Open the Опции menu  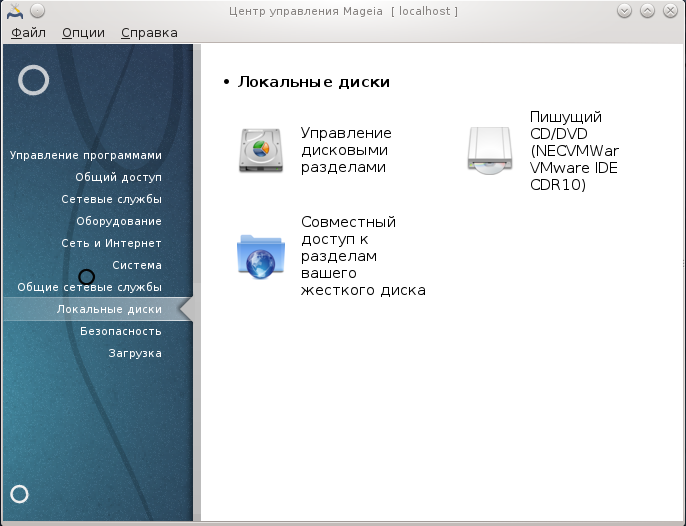[83, 33]
